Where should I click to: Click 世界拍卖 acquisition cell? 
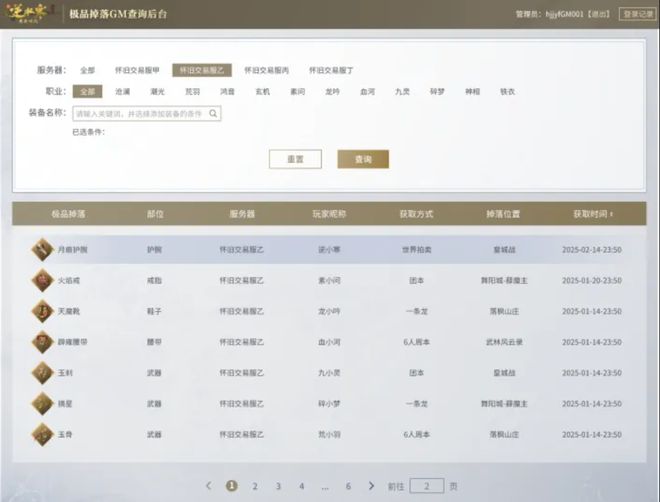pyautogui.click(x=416, y=250)
